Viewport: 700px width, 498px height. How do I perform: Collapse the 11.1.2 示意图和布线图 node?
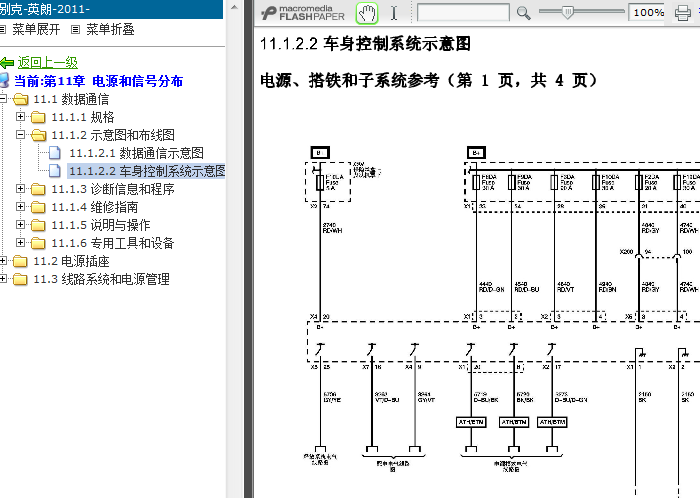pos(20,134)
